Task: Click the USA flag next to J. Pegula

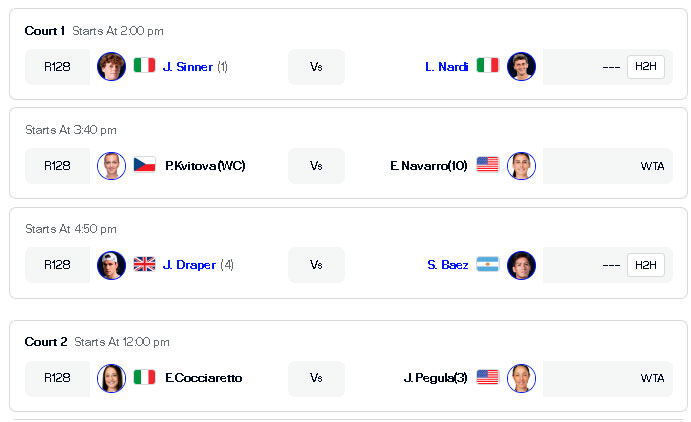Action: [x=487, y=377]
